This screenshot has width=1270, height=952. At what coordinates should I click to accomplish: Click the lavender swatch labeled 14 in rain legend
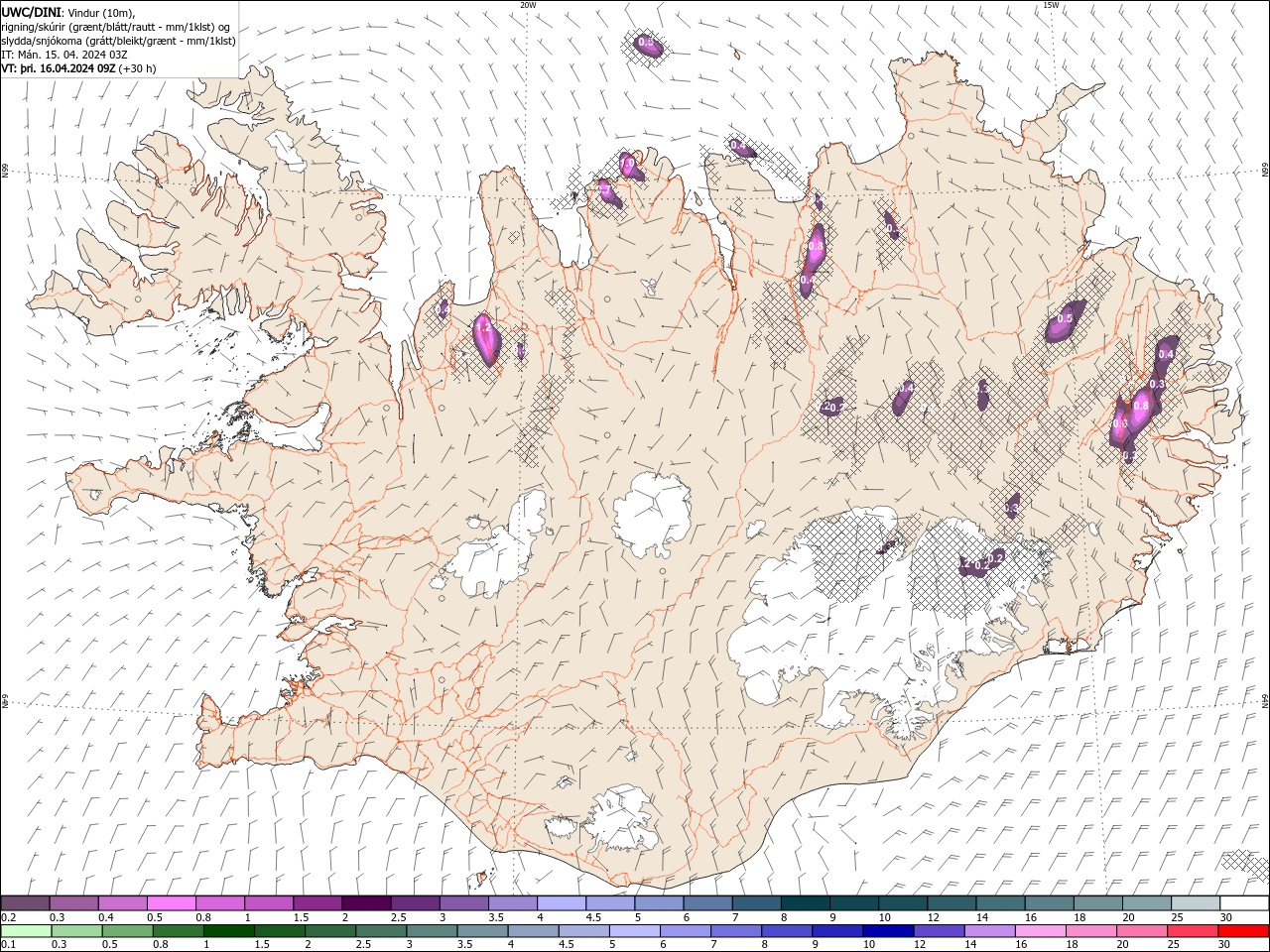point(989,931)
